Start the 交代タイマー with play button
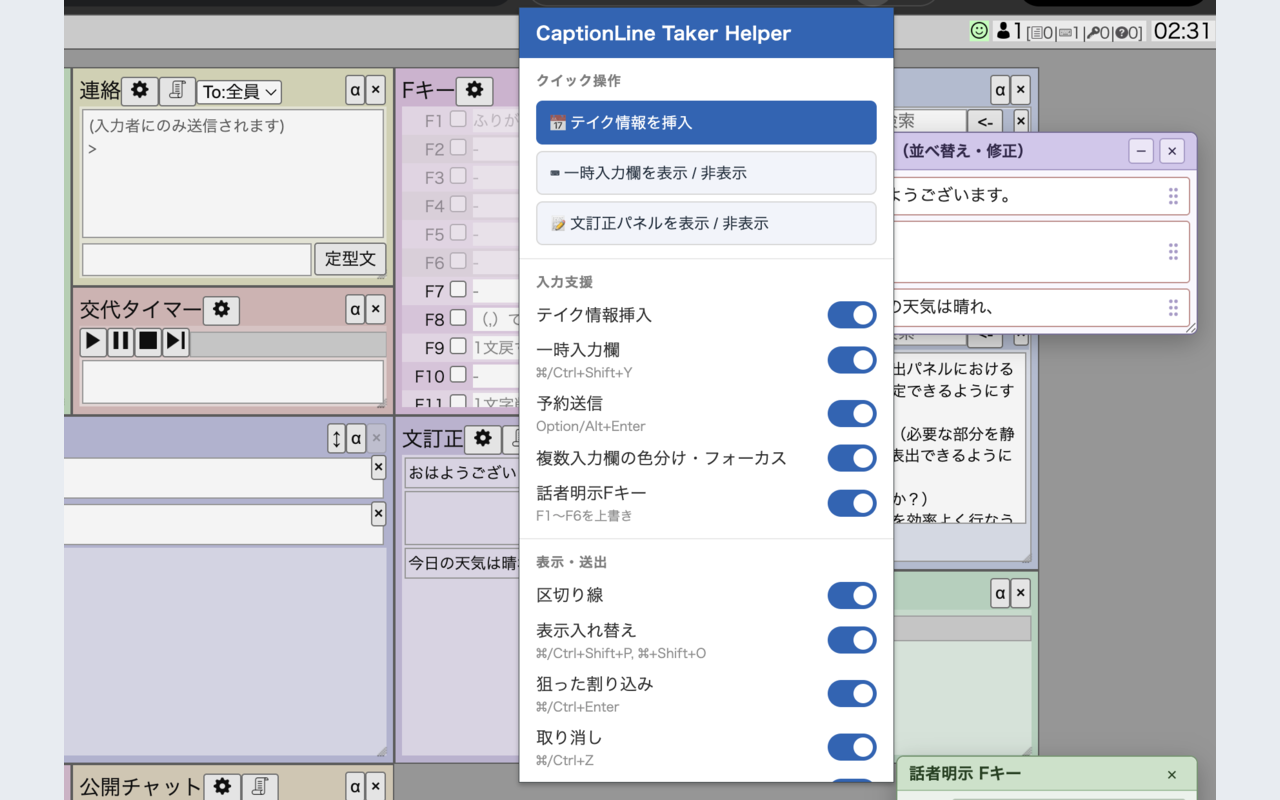The image size is (1280, 800). pos(93,342)
